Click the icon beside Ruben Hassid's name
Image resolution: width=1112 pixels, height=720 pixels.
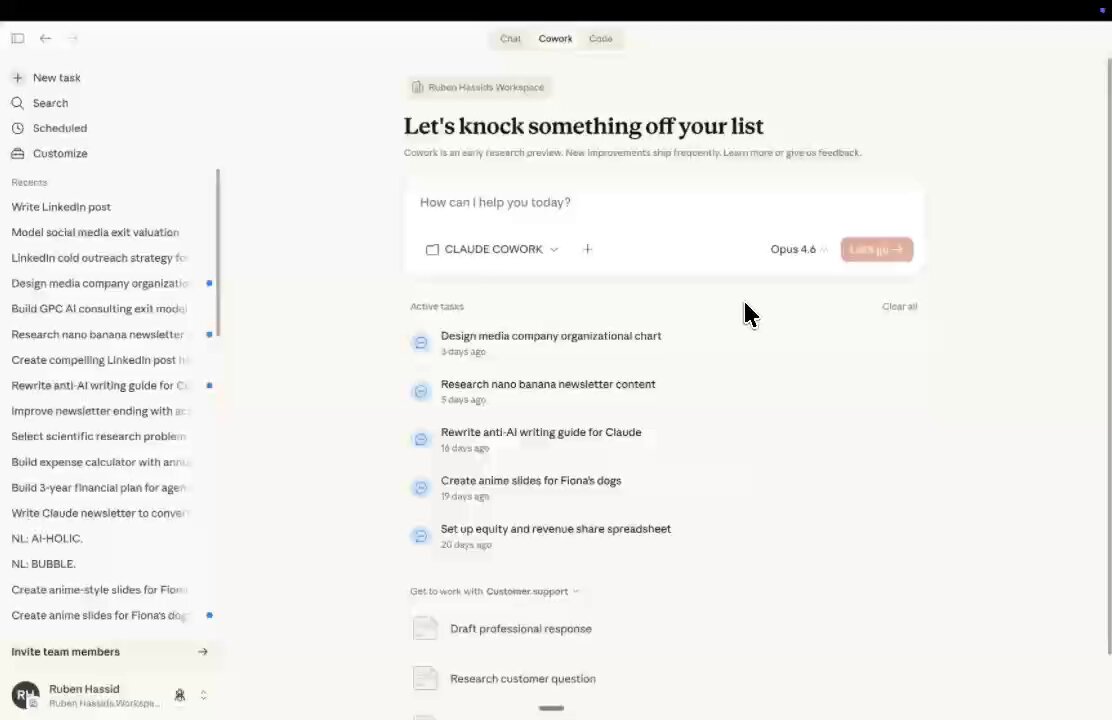point(179,695)
